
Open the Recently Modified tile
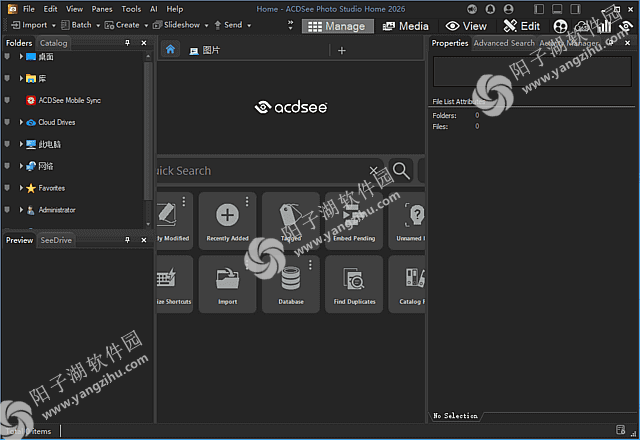(175, 220)
